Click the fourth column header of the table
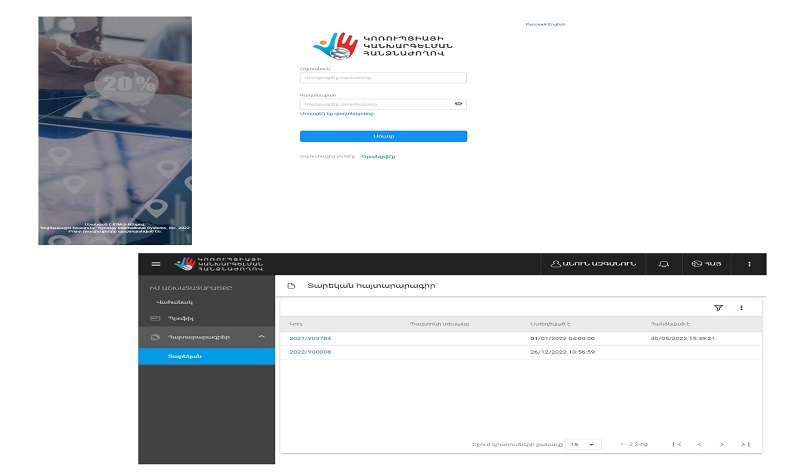800x475 pixels. 670,324
